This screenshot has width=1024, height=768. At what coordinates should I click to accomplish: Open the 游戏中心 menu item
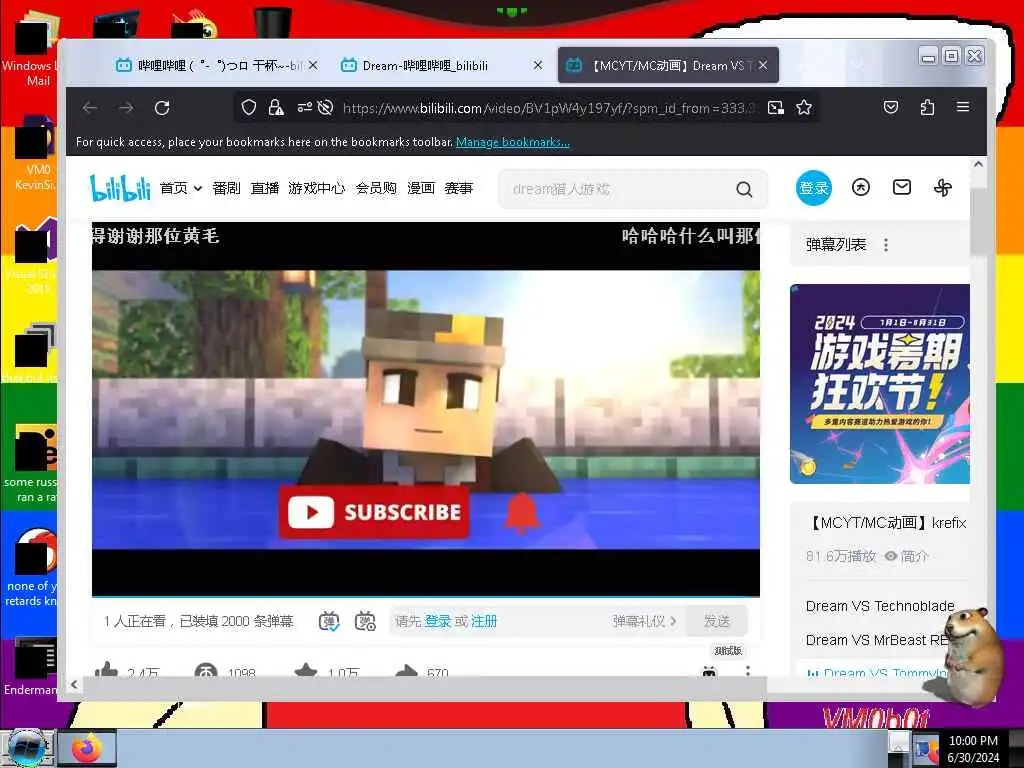click(x=317, y=188)
